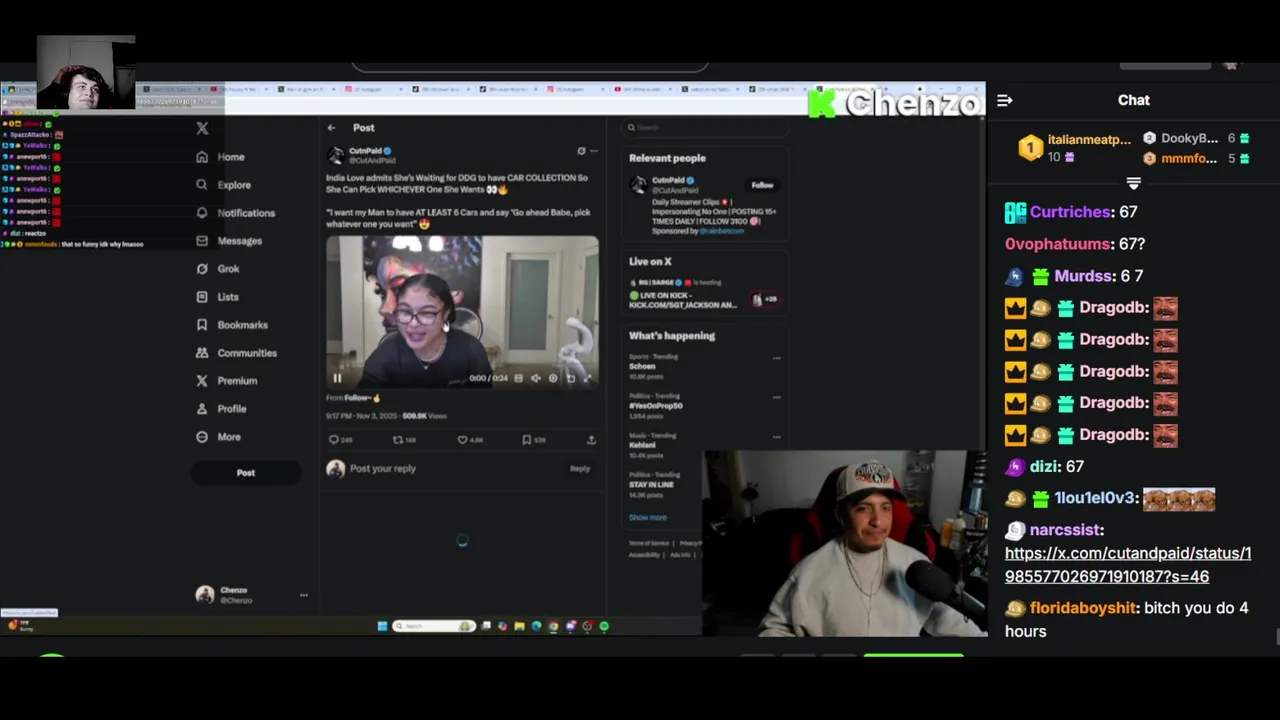Click the Grok icon on CutnPaid's post

click(581, 151)
